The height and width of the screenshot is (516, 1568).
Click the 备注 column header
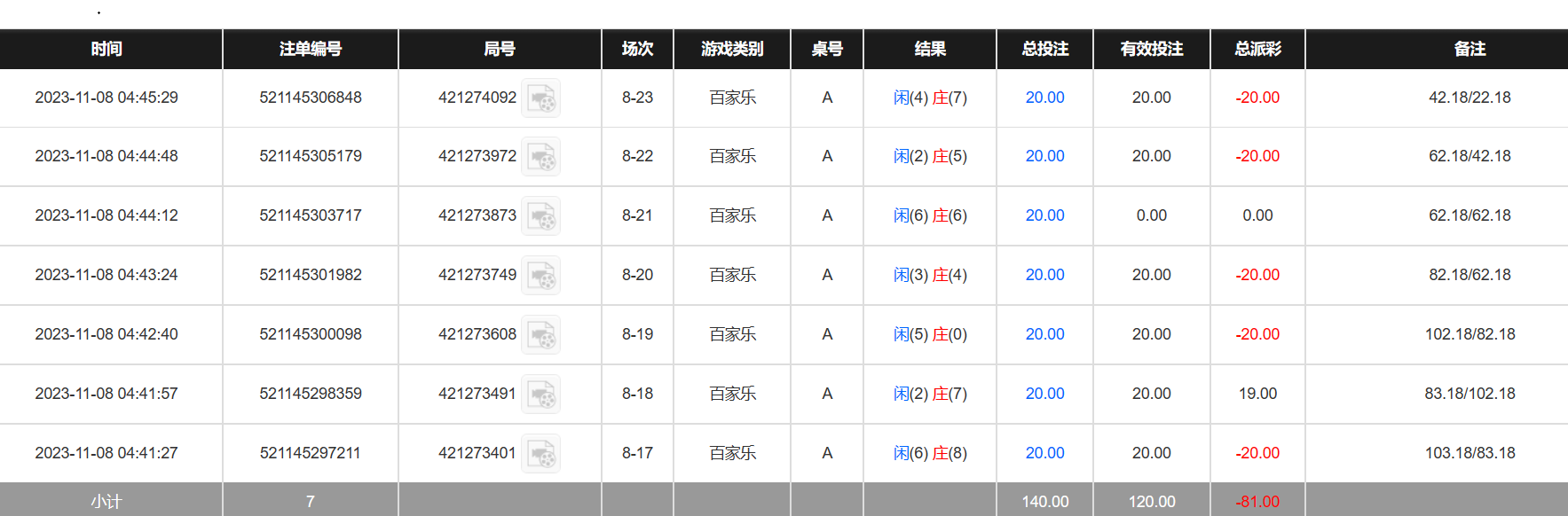pyautogui.click(x=1470, y=49)
